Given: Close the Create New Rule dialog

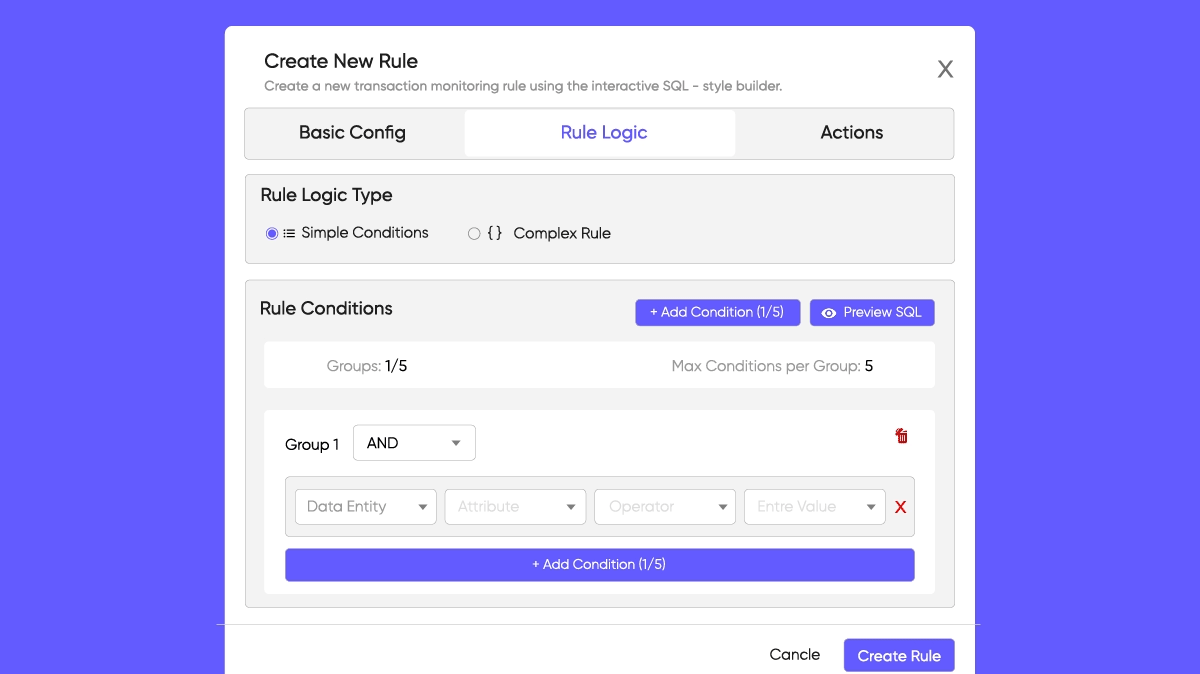Looking at the screenshot, I should tap(945, 69).
